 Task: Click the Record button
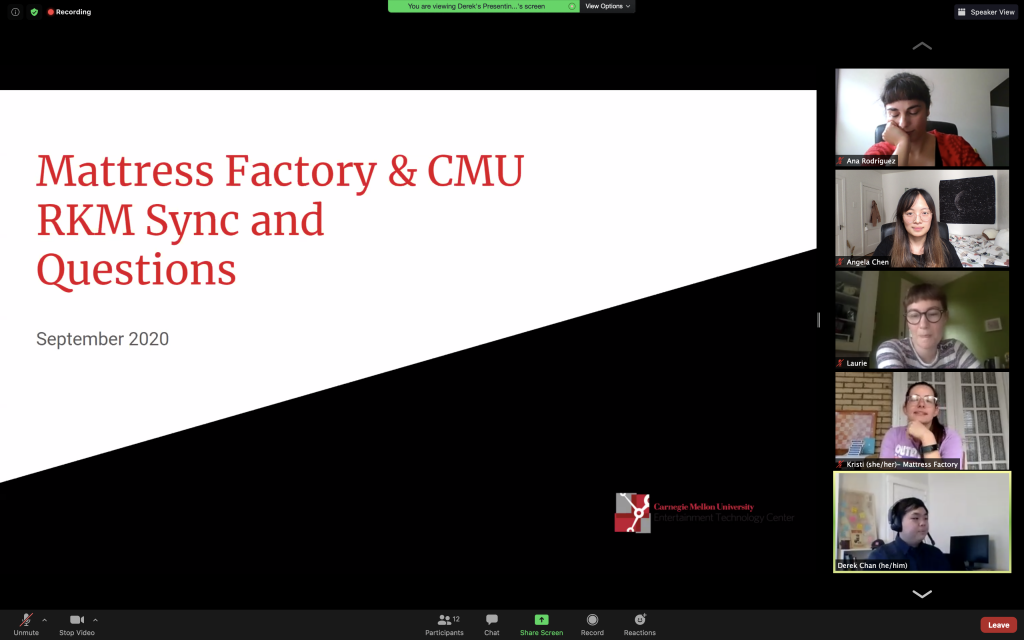[x=592, y=624]
